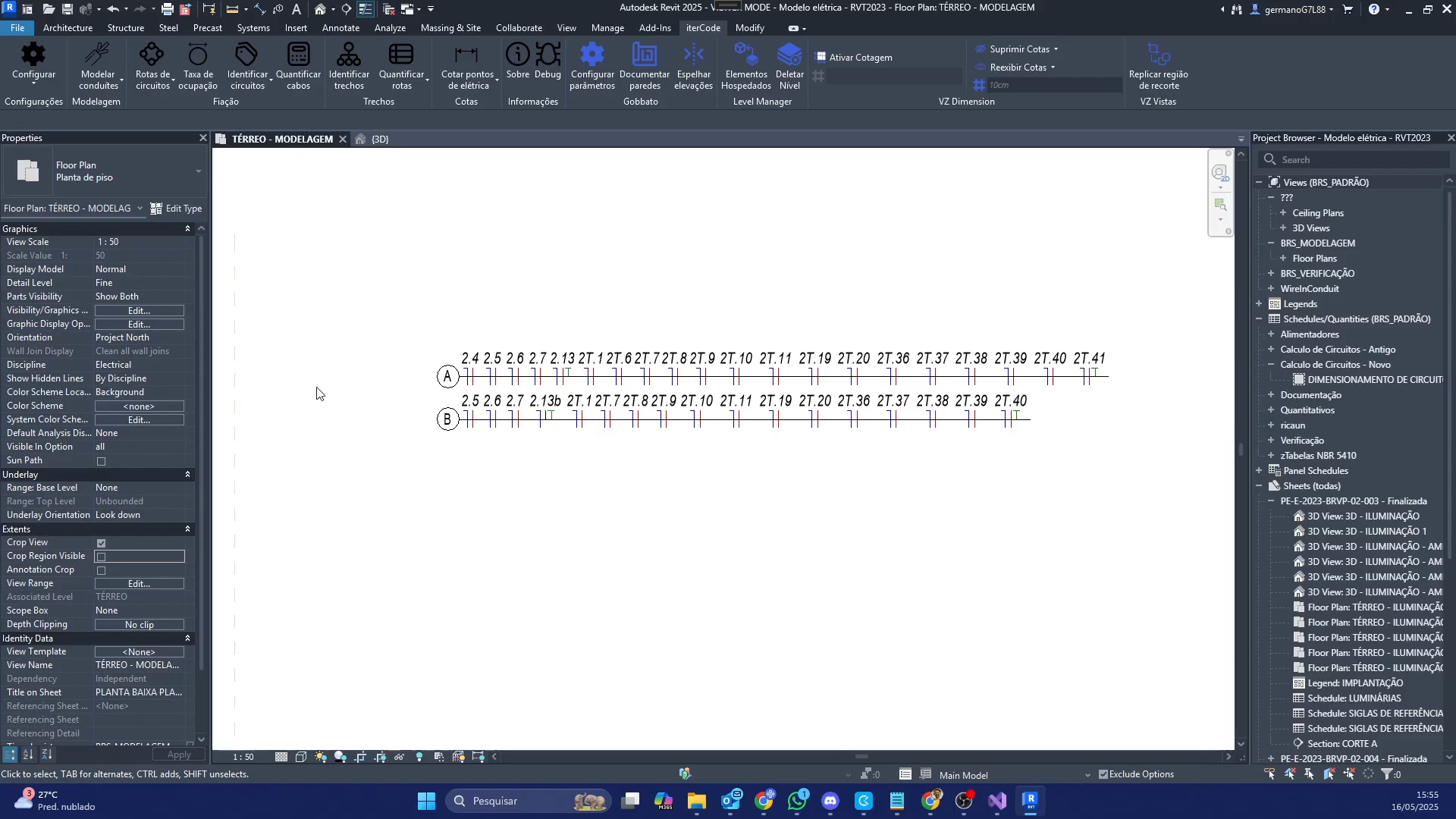The width and height of the screenshot is (1456, 819).
Task: Collapse the Graphics properties section
Action: point(187,229)
